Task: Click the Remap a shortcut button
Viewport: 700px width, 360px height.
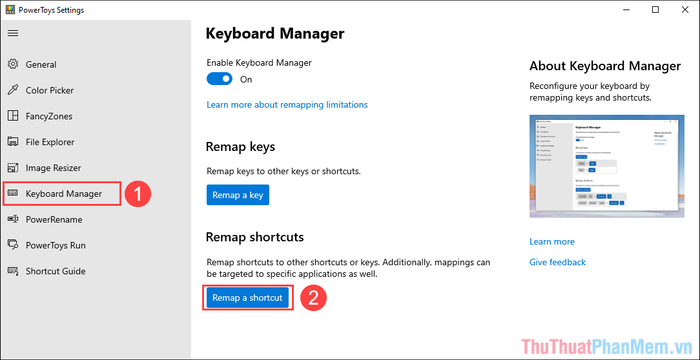Action: click(247, 297)
